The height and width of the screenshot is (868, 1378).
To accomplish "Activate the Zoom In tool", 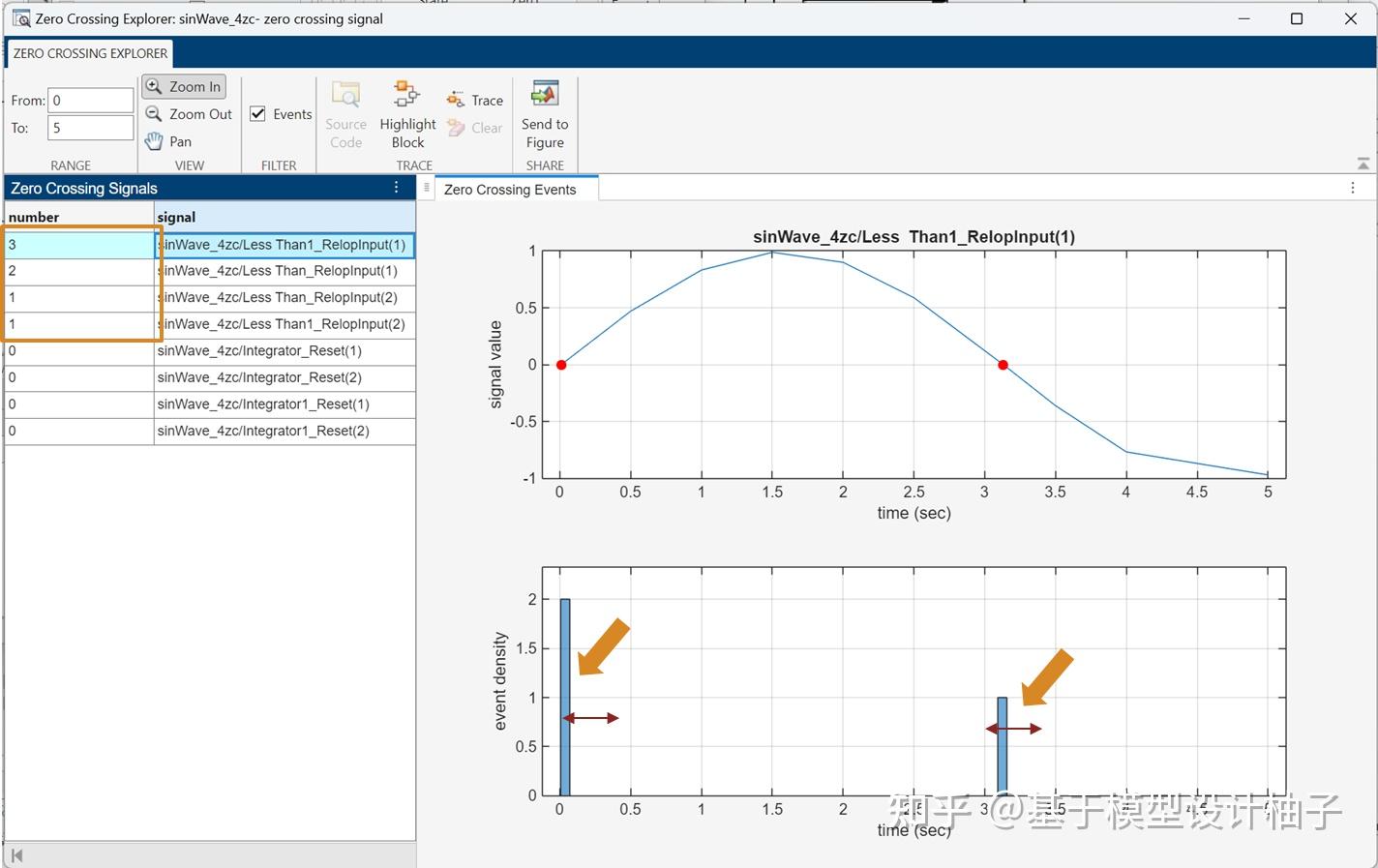I will (184, 87).
